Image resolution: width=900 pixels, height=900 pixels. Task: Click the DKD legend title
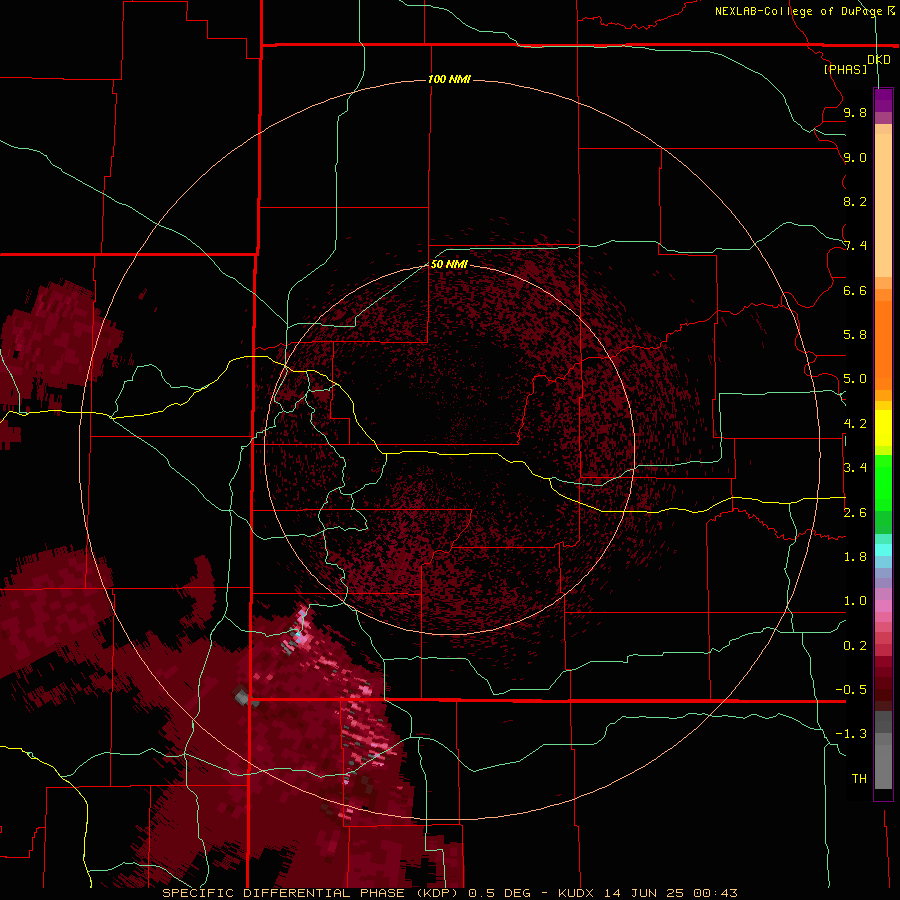click(878, 60)
